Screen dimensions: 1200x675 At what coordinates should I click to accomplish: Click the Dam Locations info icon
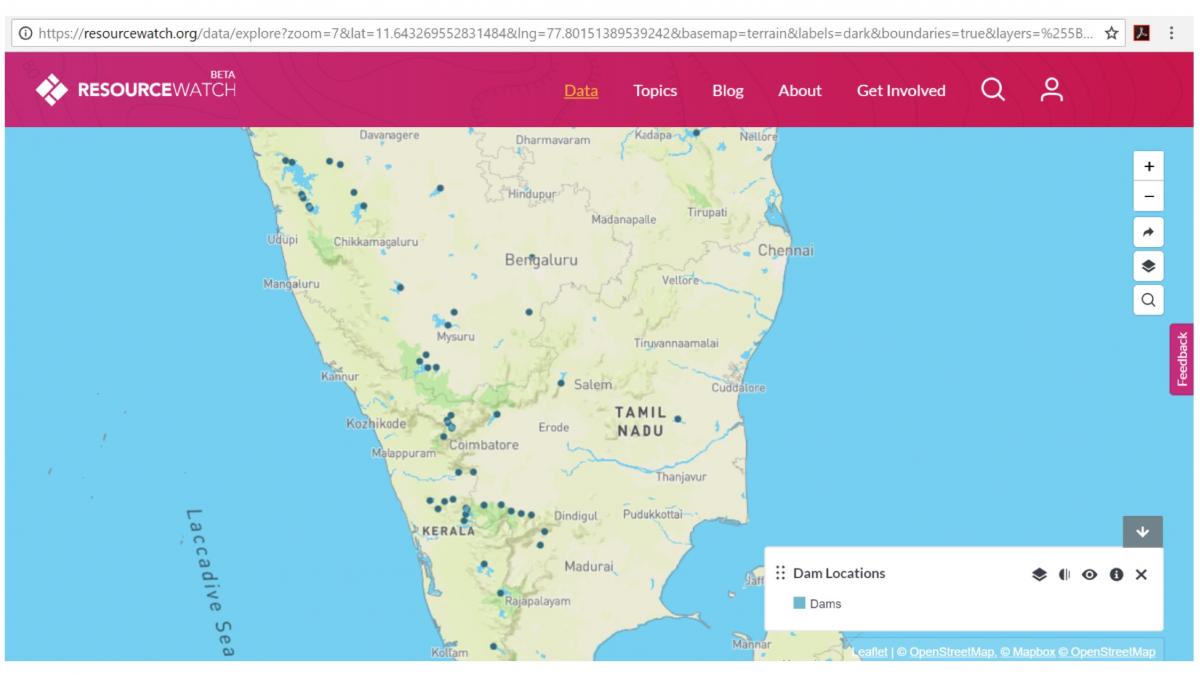click(1116, 575)
